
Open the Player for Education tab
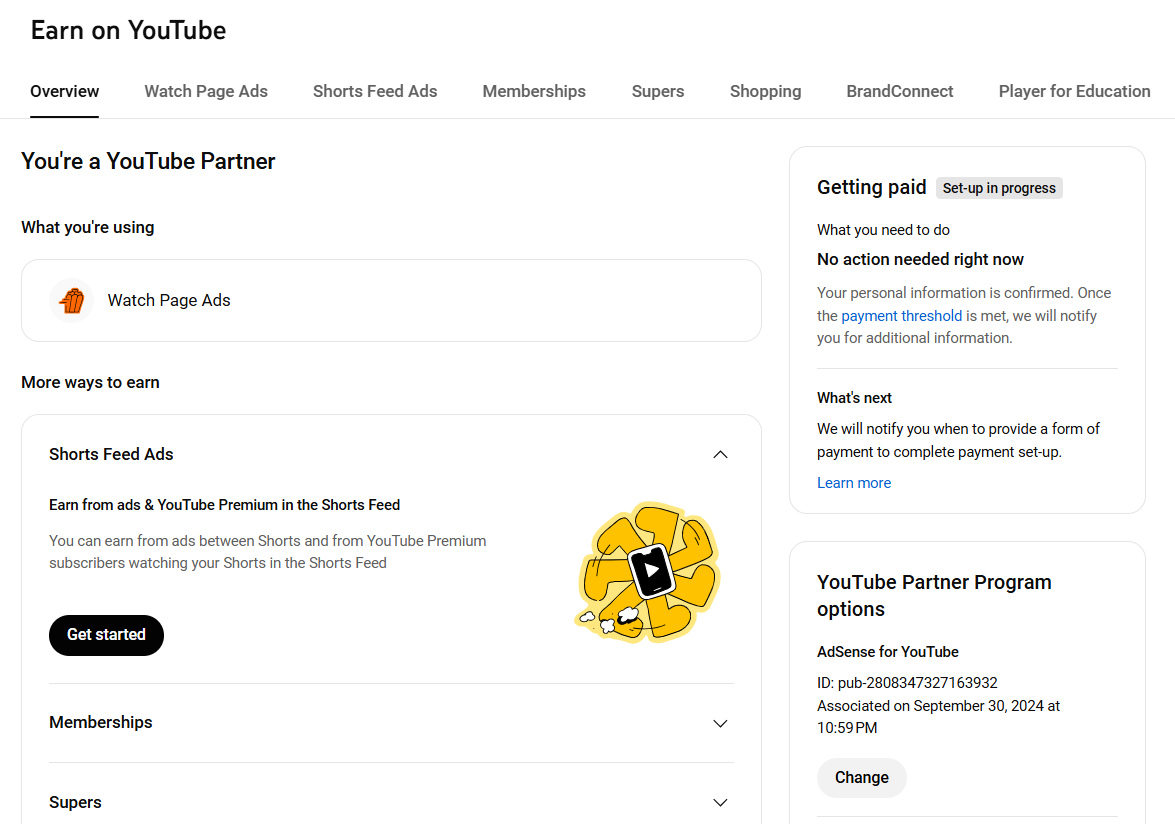pyautogui.click(x=1075, y=91)
